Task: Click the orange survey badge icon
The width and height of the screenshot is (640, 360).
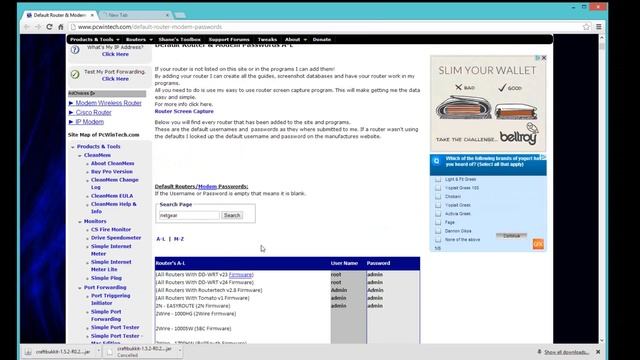Action: pos(538,244)
